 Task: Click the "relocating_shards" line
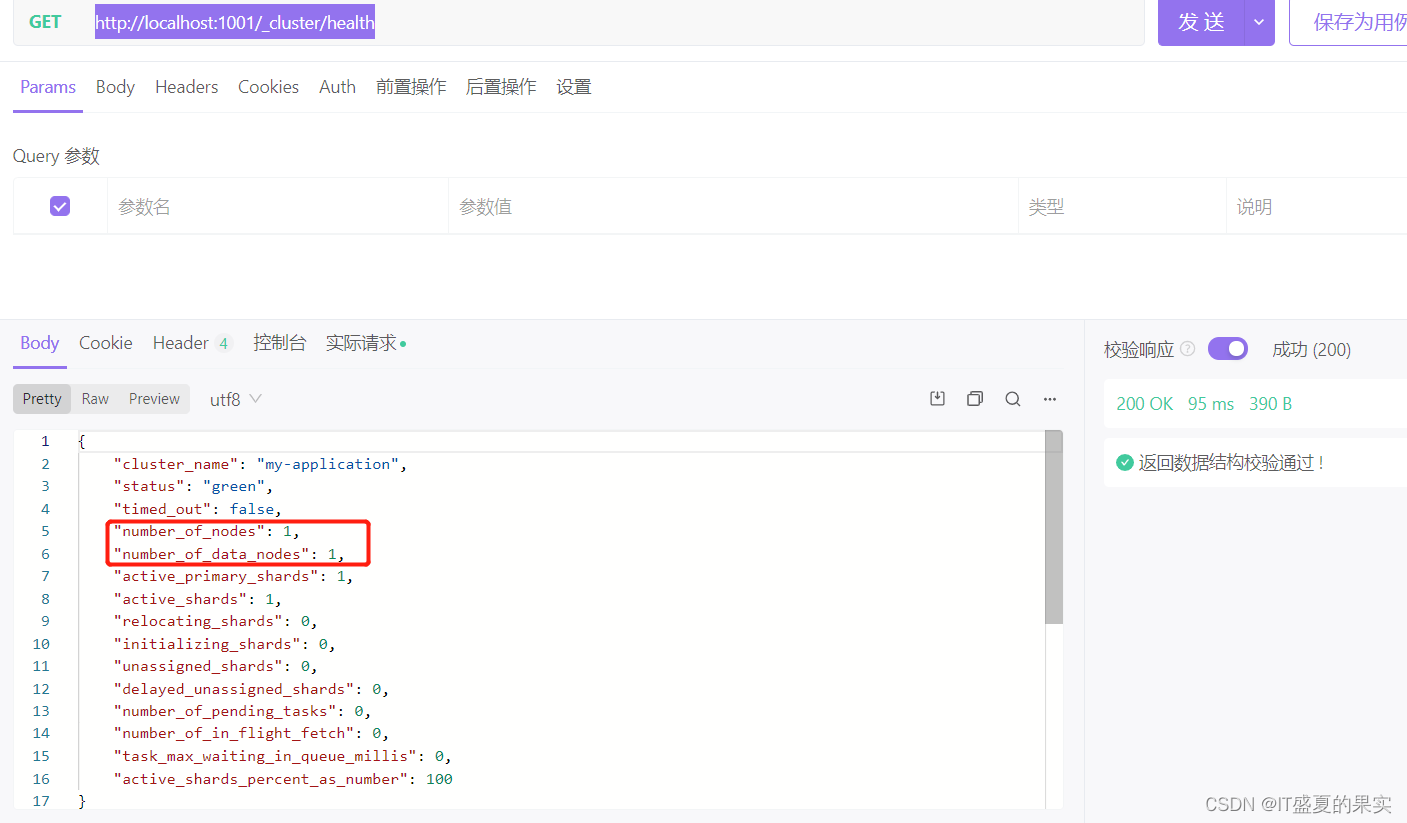(215, 621)
